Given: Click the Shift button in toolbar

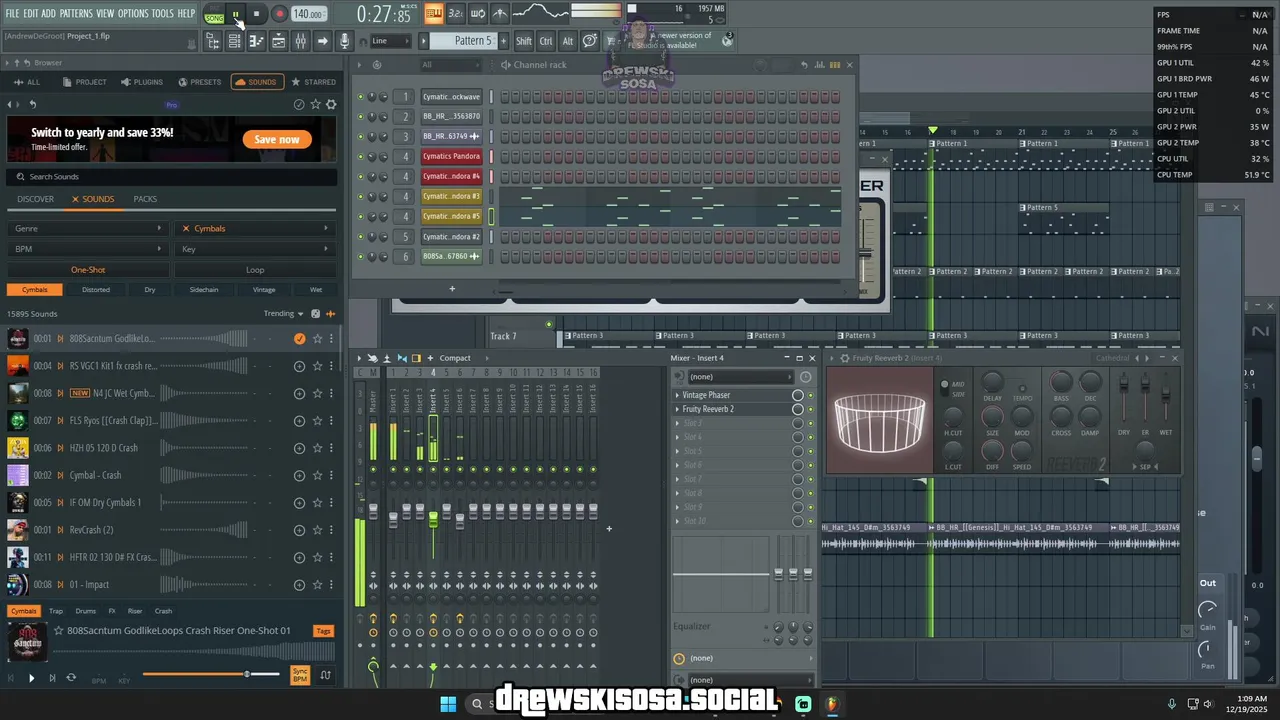Looking at the screenshot, I should (x=524, y=41).
